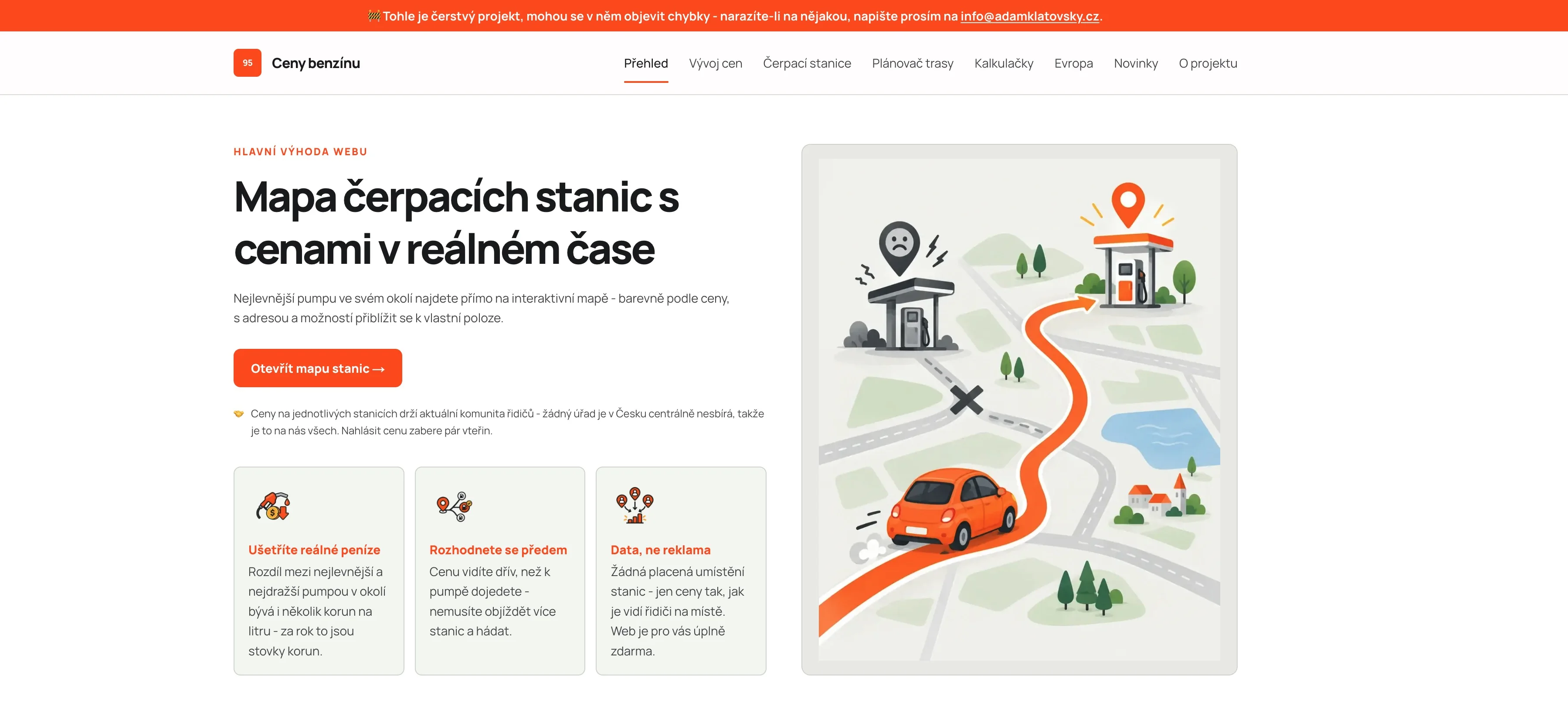Click the Mapa čerpacích stanic main headline
This screenshot has height=723, width=1568.
[457, 223]
